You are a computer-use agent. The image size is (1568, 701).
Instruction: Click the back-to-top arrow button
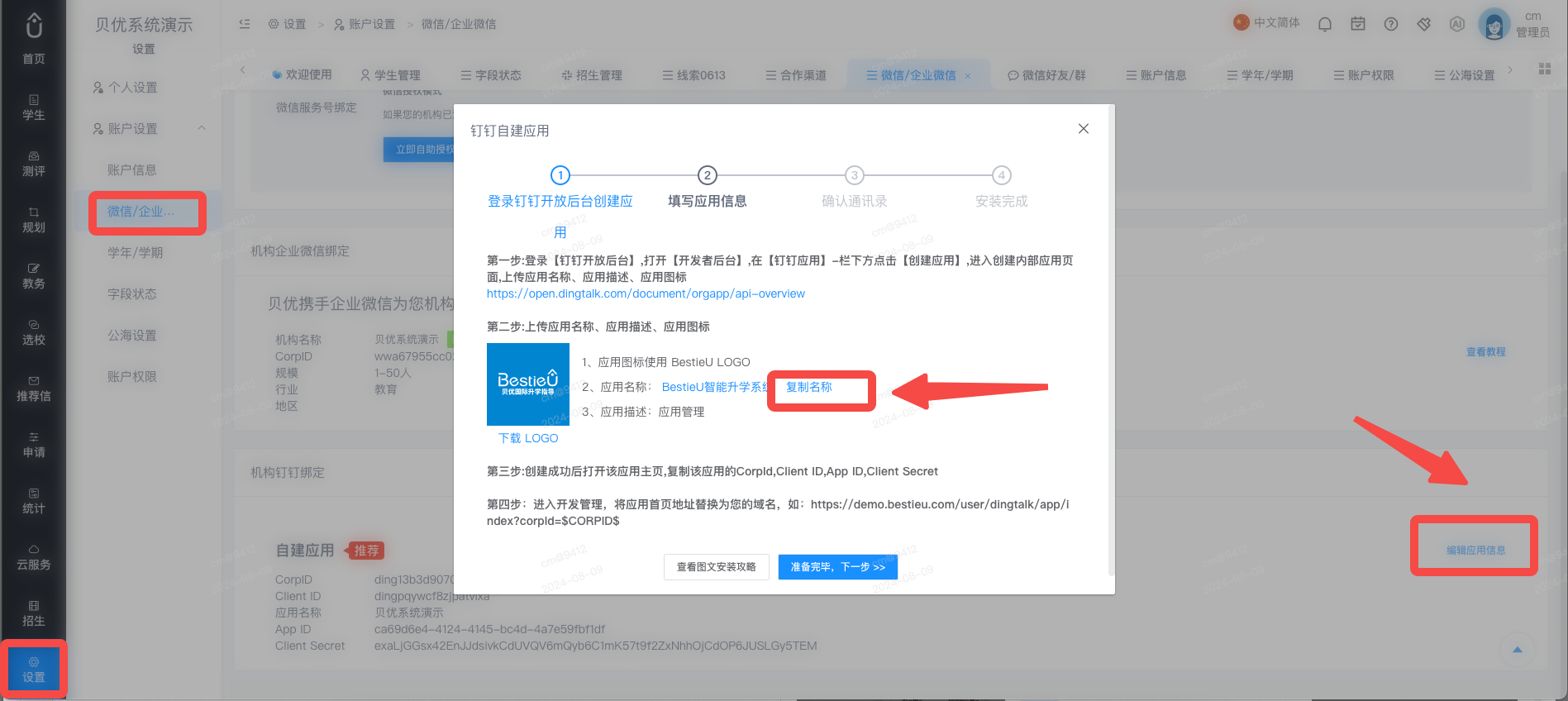(x=1517, y=650)
